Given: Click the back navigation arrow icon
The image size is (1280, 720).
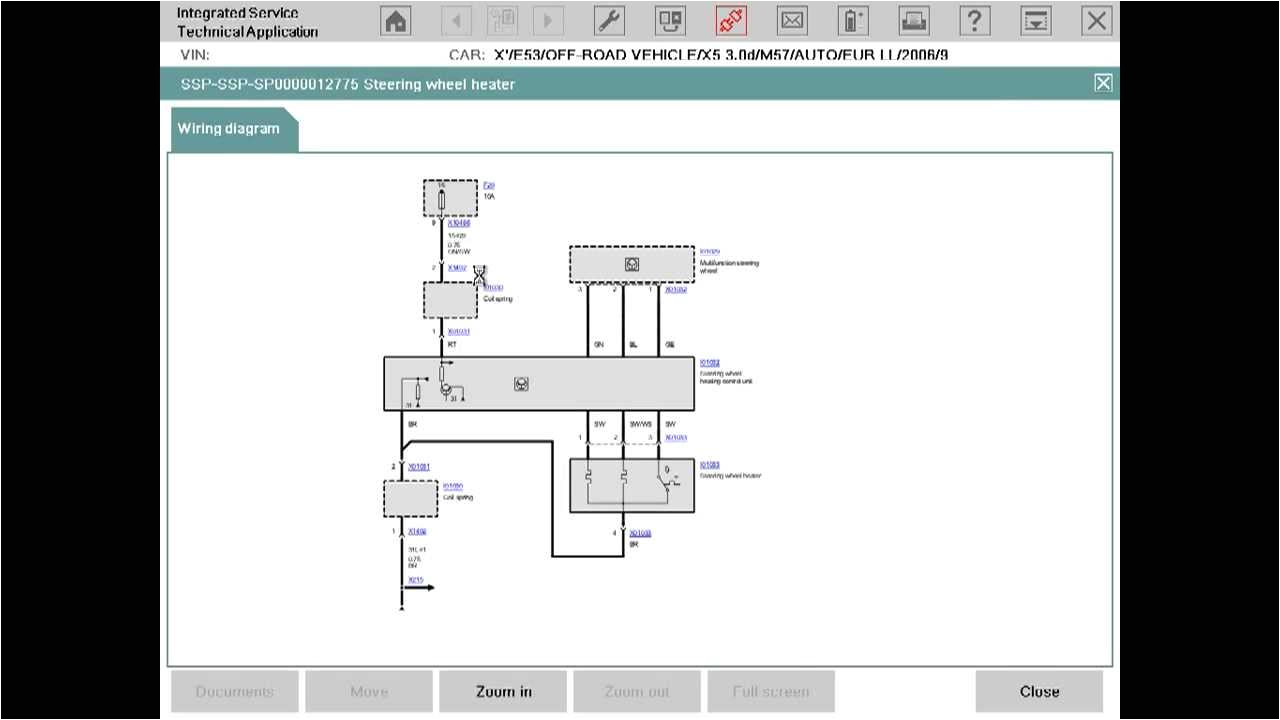Looking at the screenshot, I should point(456,20).
